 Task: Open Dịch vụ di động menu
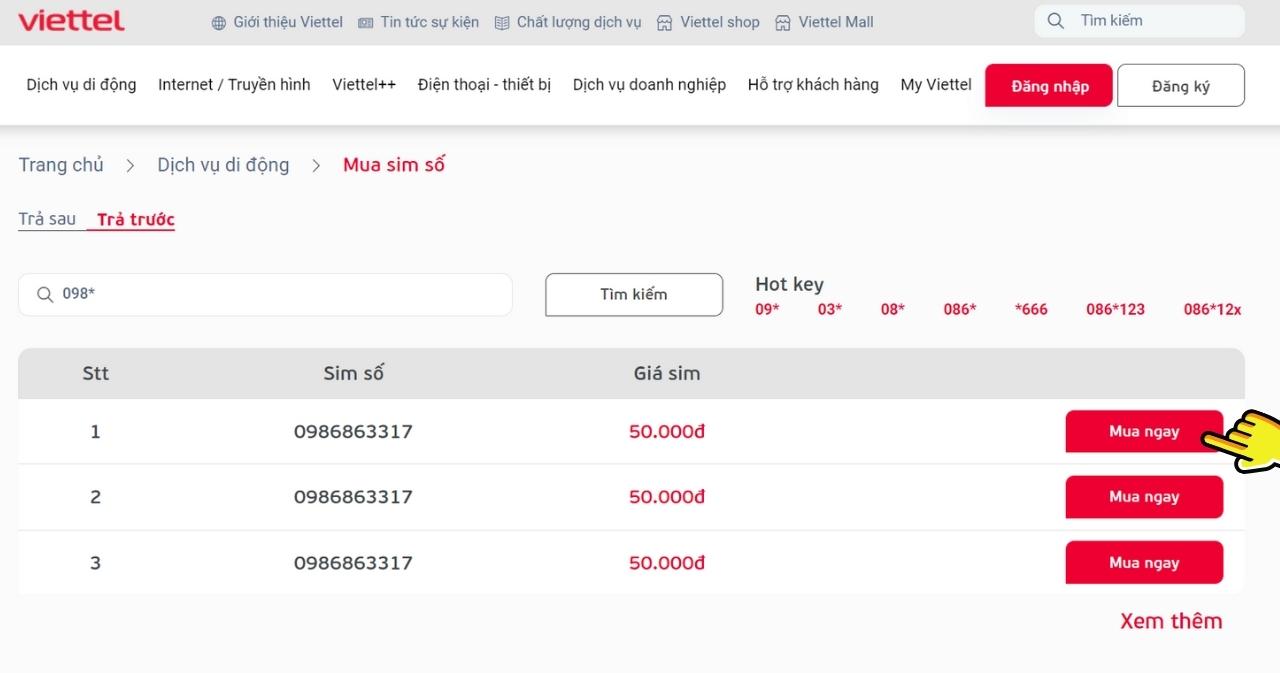pos(81,85)
